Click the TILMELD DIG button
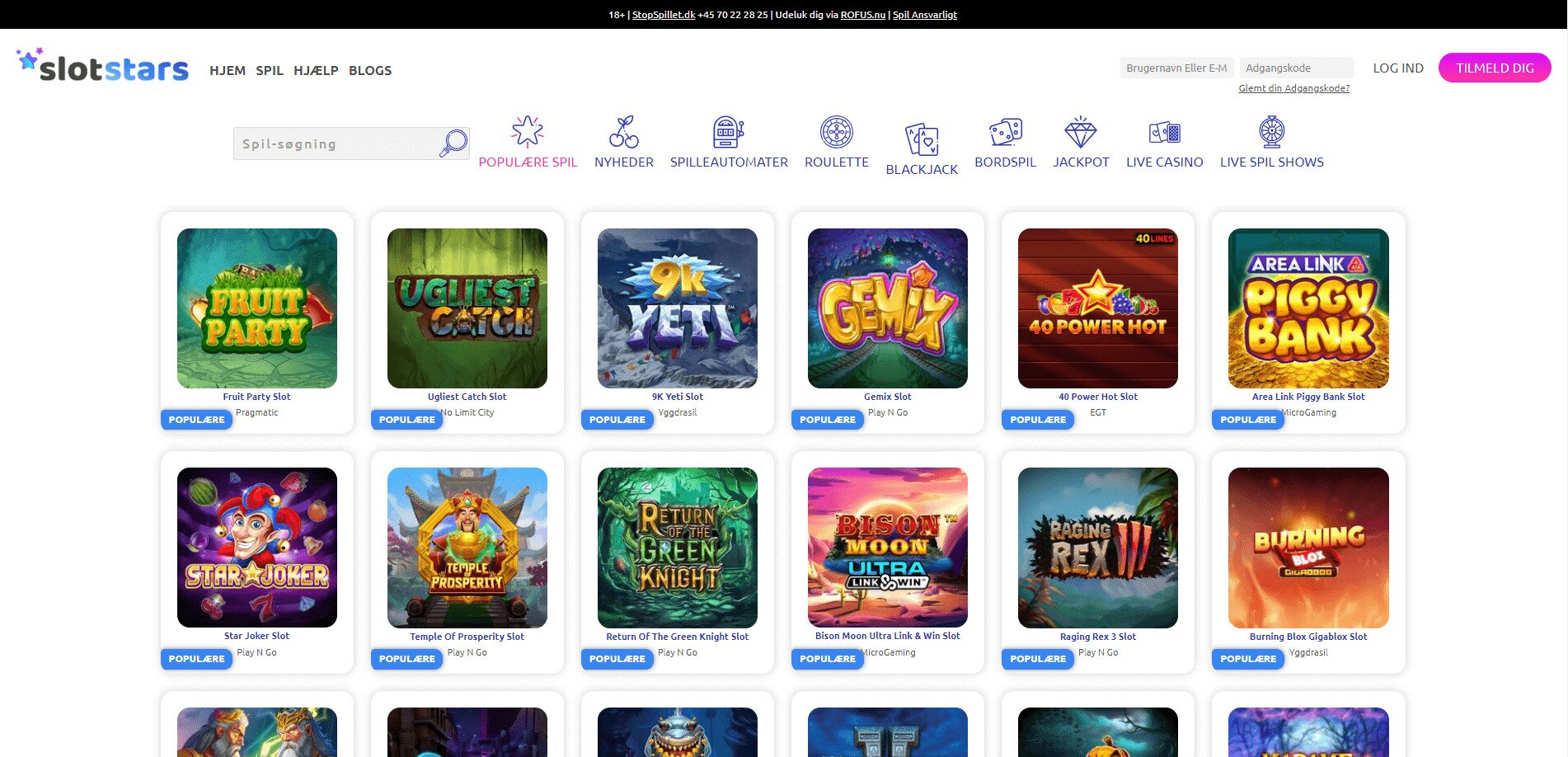The image size is (1568, 757). (1495, 68)
